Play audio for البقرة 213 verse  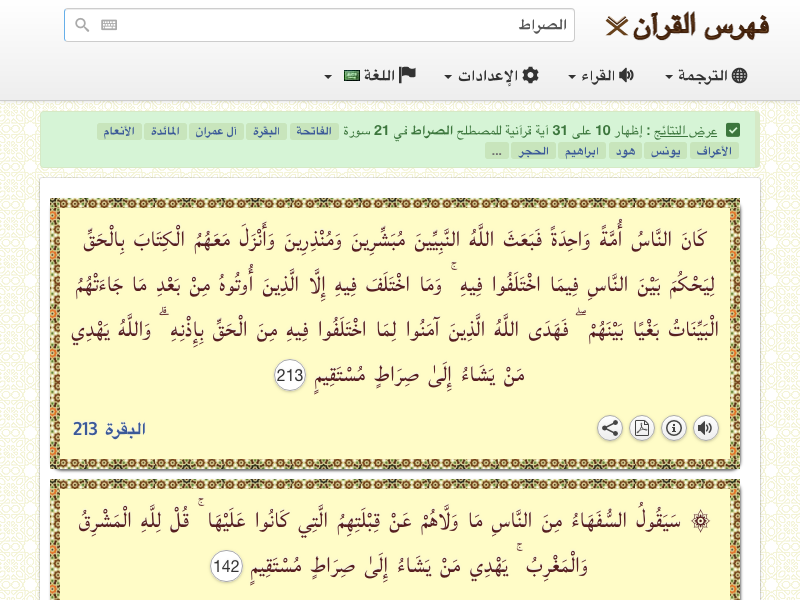coord(705,428)
